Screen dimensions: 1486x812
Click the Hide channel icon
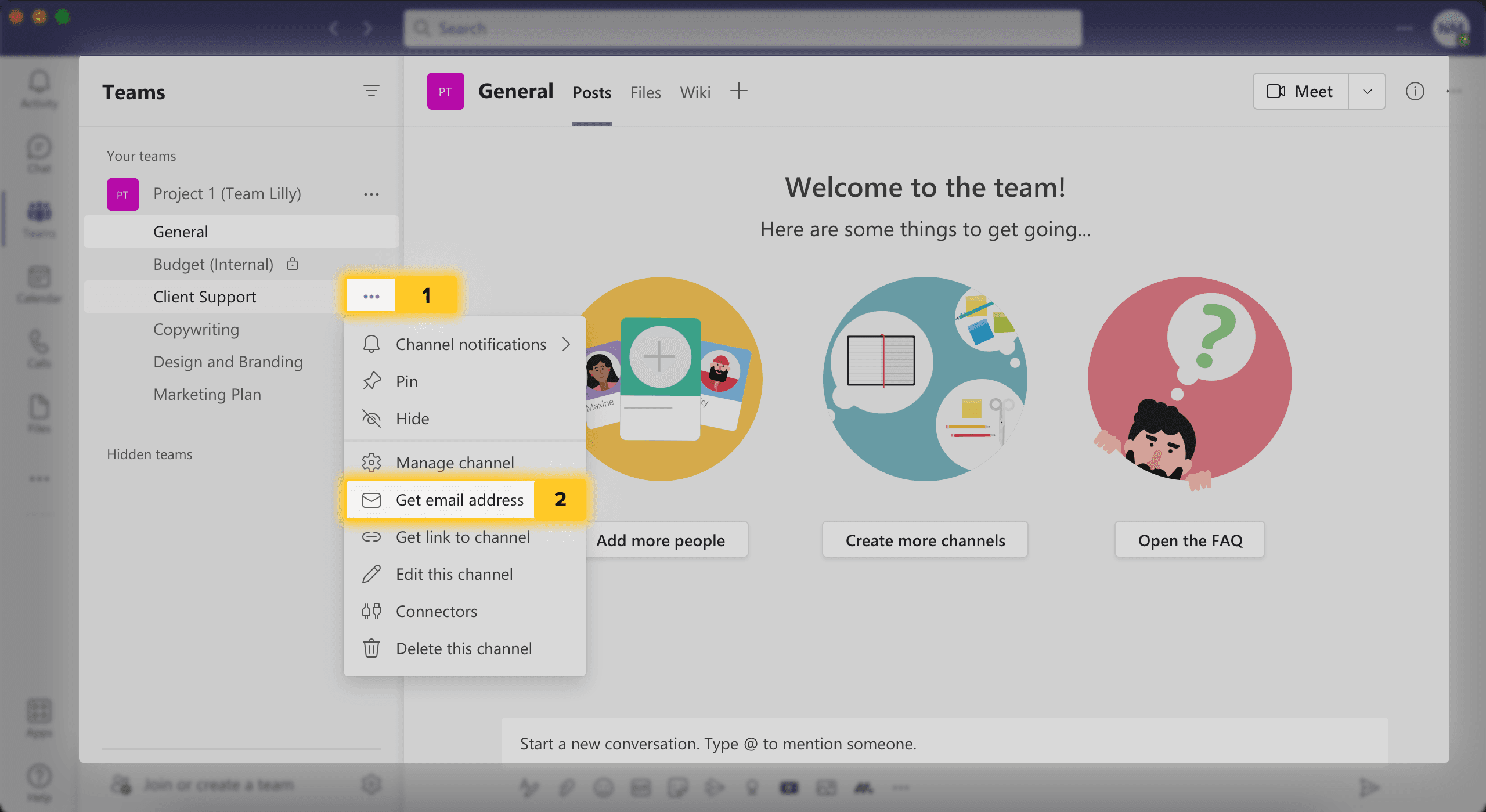click(372, 418)
